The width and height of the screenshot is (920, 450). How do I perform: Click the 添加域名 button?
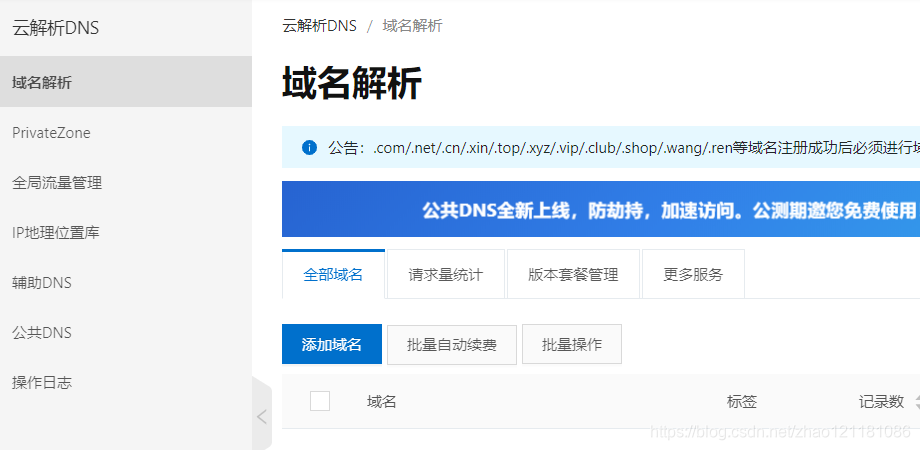tap(332, 344)
